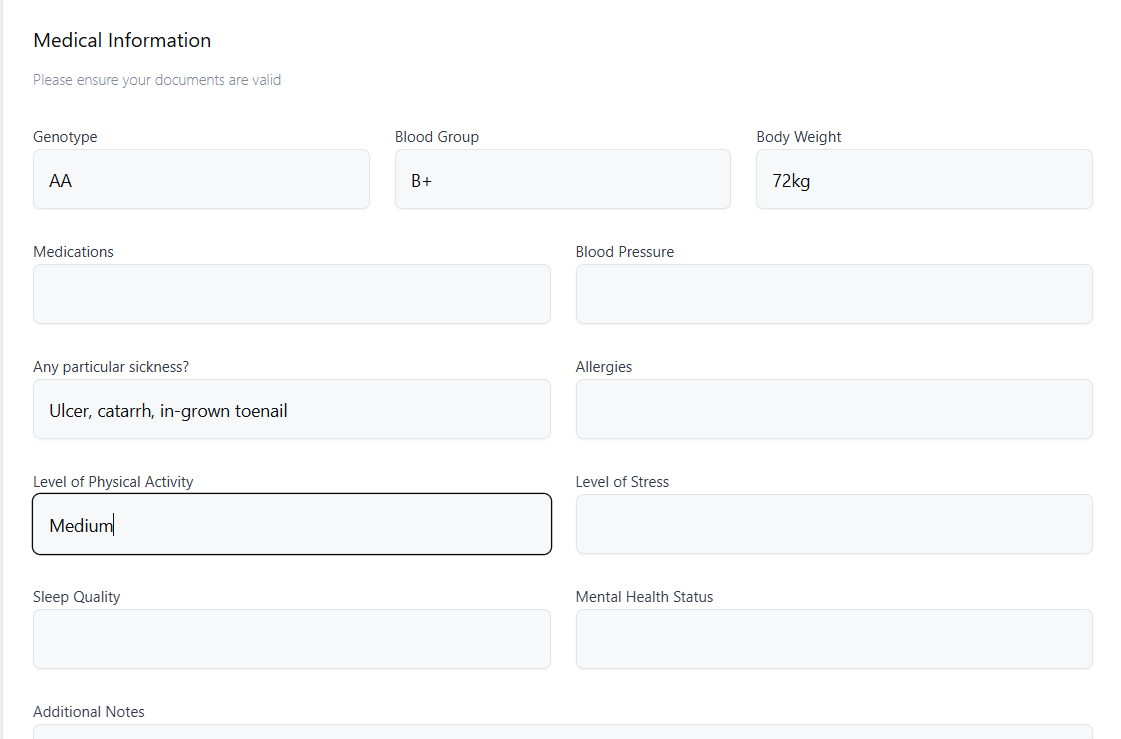Focus the Blood Pressure text field

833,294
